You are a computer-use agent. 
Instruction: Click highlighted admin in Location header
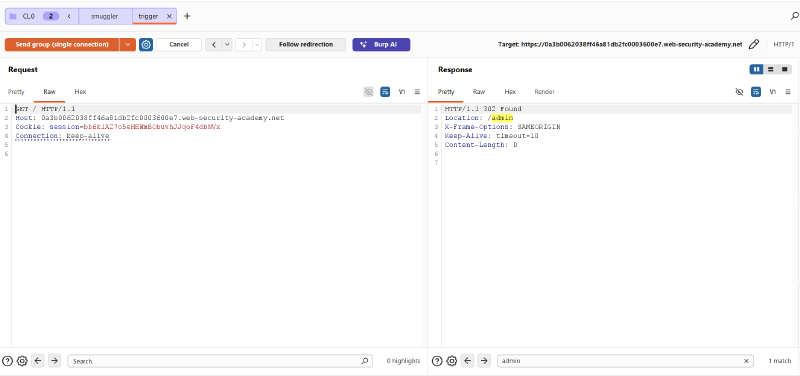[502, 118]
